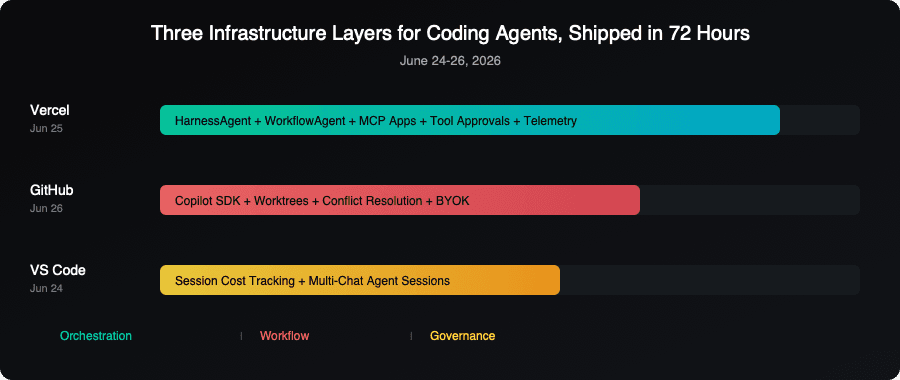
Task: Click the 'Workflow' legend label
Action: point(284,336)
